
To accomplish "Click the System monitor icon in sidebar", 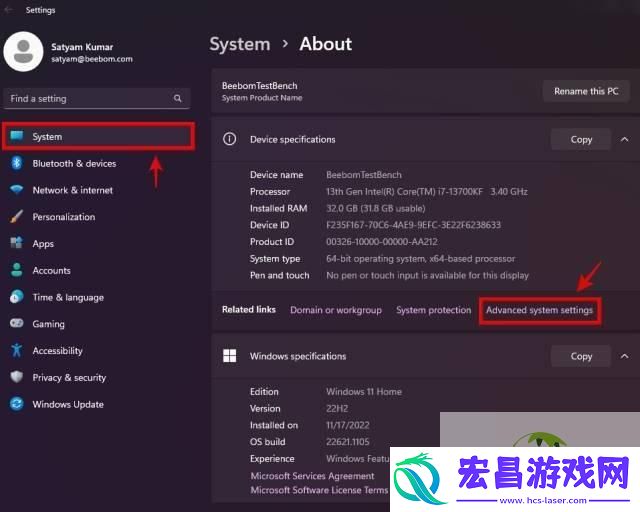I will (17, 136).
